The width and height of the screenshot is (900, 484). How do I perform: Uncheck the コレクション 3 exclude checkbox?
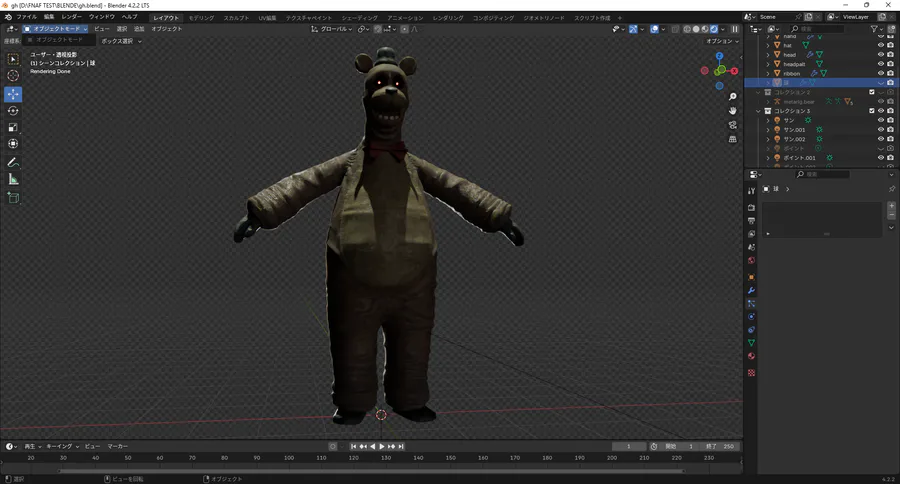pyautogui.click(x=872, y=111)
